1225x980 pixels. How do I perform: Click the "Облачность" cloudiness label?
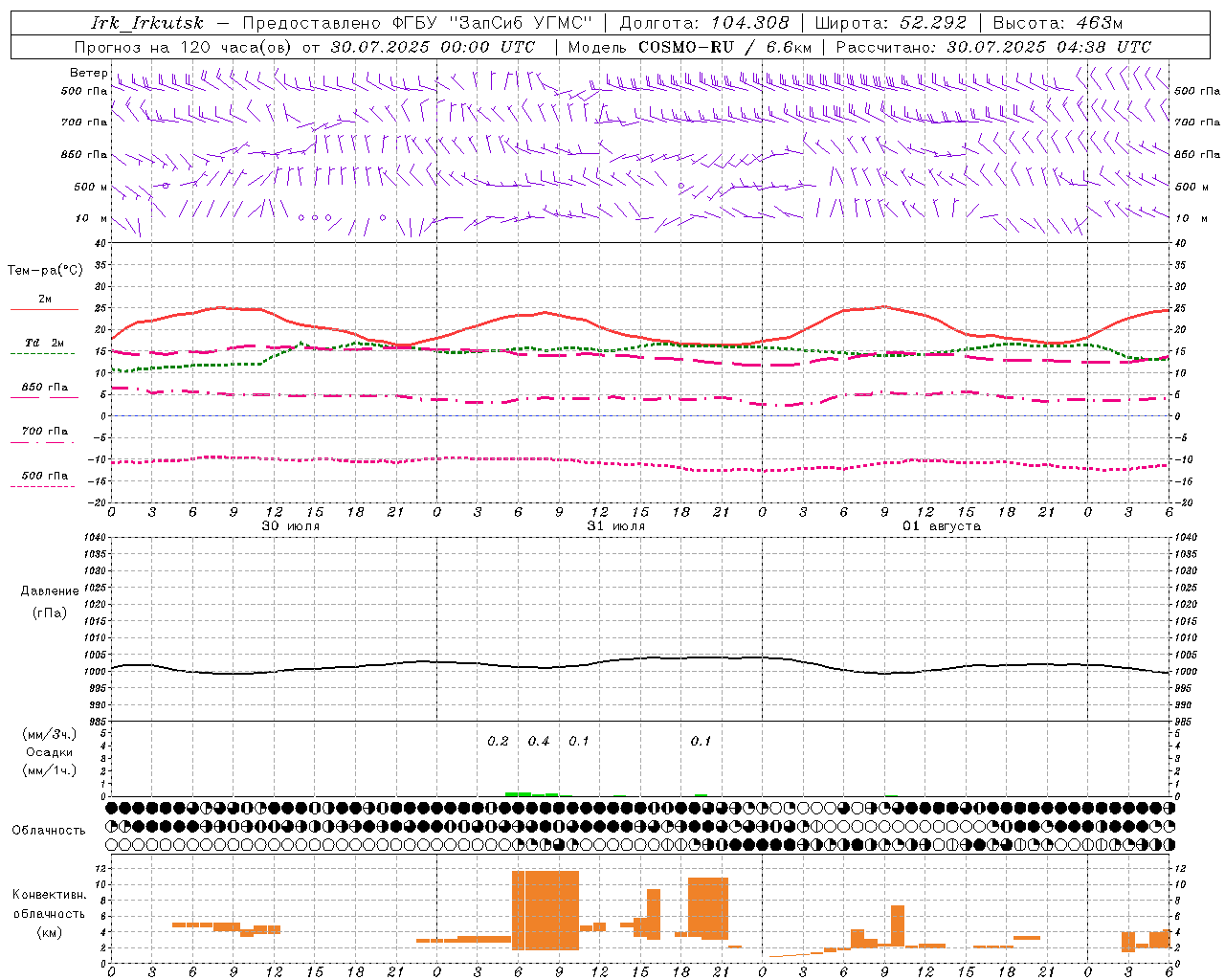pyautogui.click(x=49, y=830)
